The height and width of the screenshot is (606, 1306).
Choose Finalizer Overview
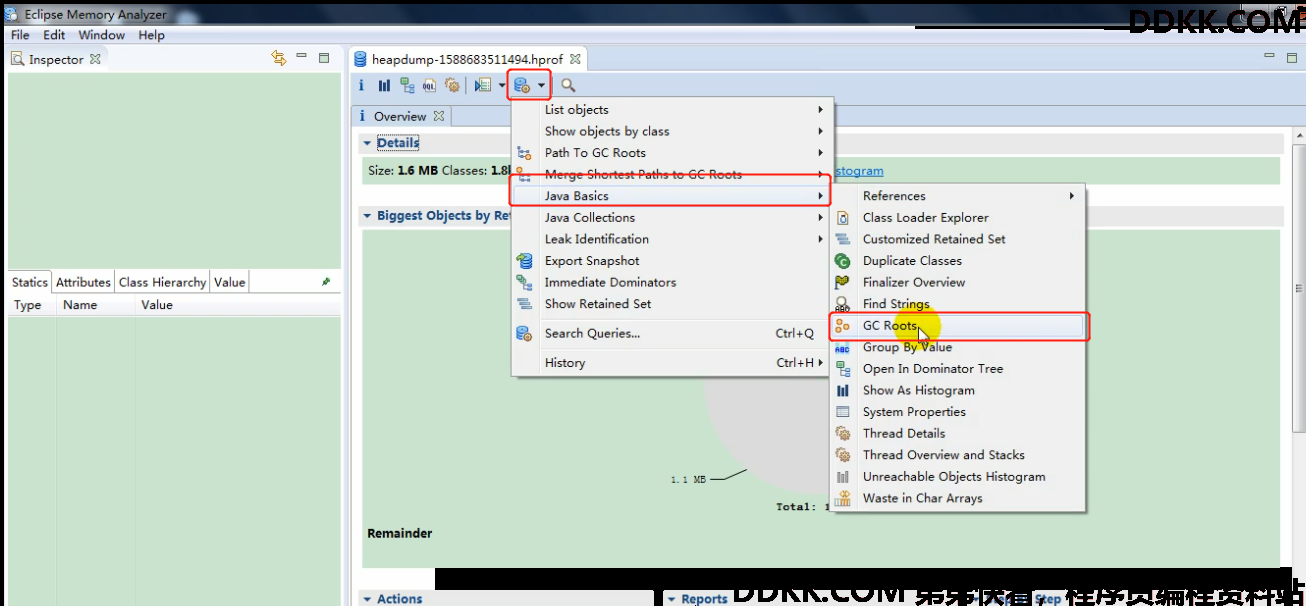[x=958, y=282]
